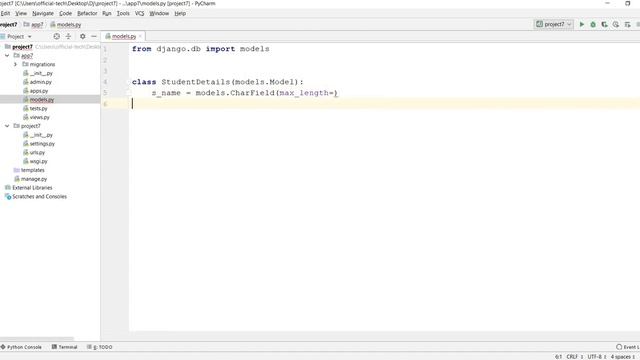Open the Navigate menu
This screenshot has width=640, height=360.
pyautogui.click(x=43, y=13)
